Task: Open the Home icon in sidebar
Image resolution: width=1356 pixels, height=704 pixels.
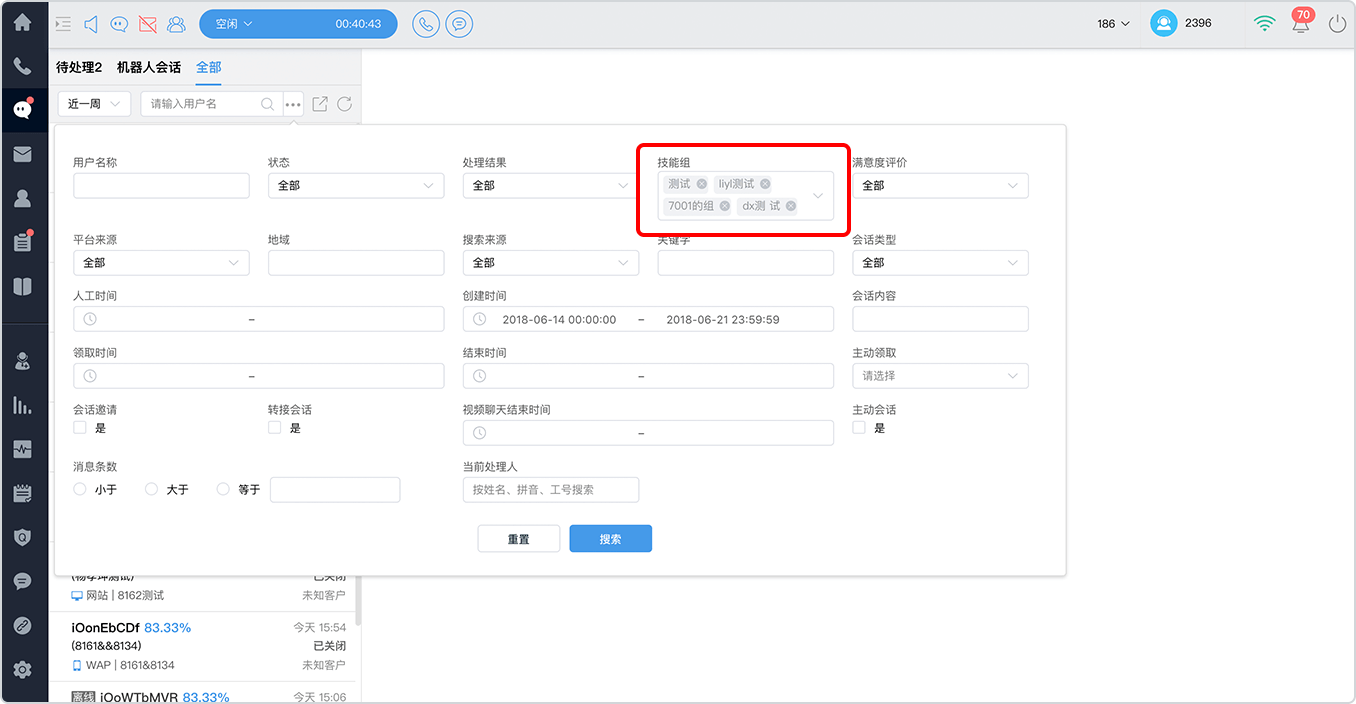Action: (x=22, y=22)
